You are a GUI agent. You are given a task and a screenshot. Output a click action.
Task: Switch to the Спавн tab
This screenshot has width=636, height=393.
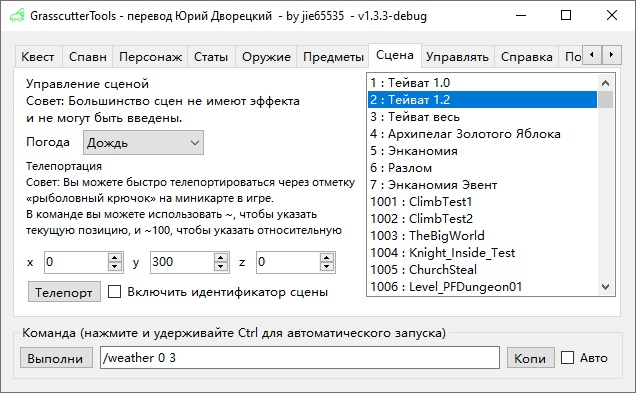[88, 56]
